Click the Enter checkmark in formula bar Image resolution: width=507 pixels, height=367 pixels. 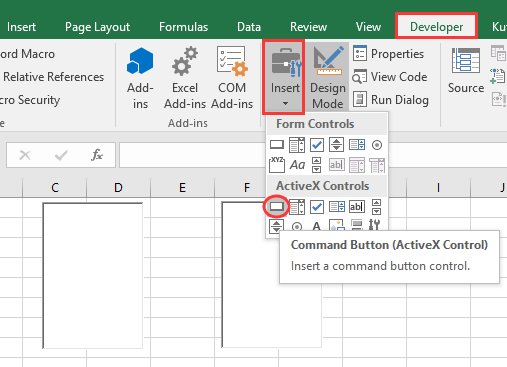[61, 155]
